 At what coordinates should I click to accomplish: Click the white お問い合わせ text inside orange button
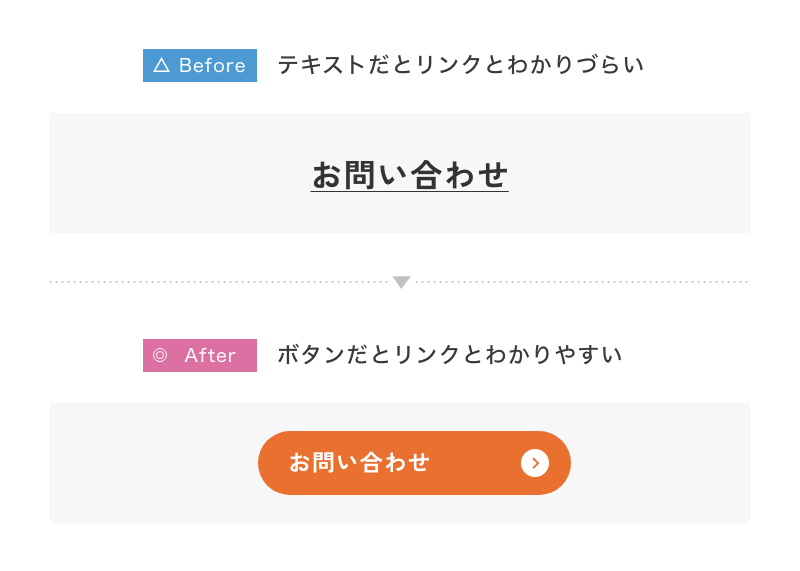click(x=359, y=463)
